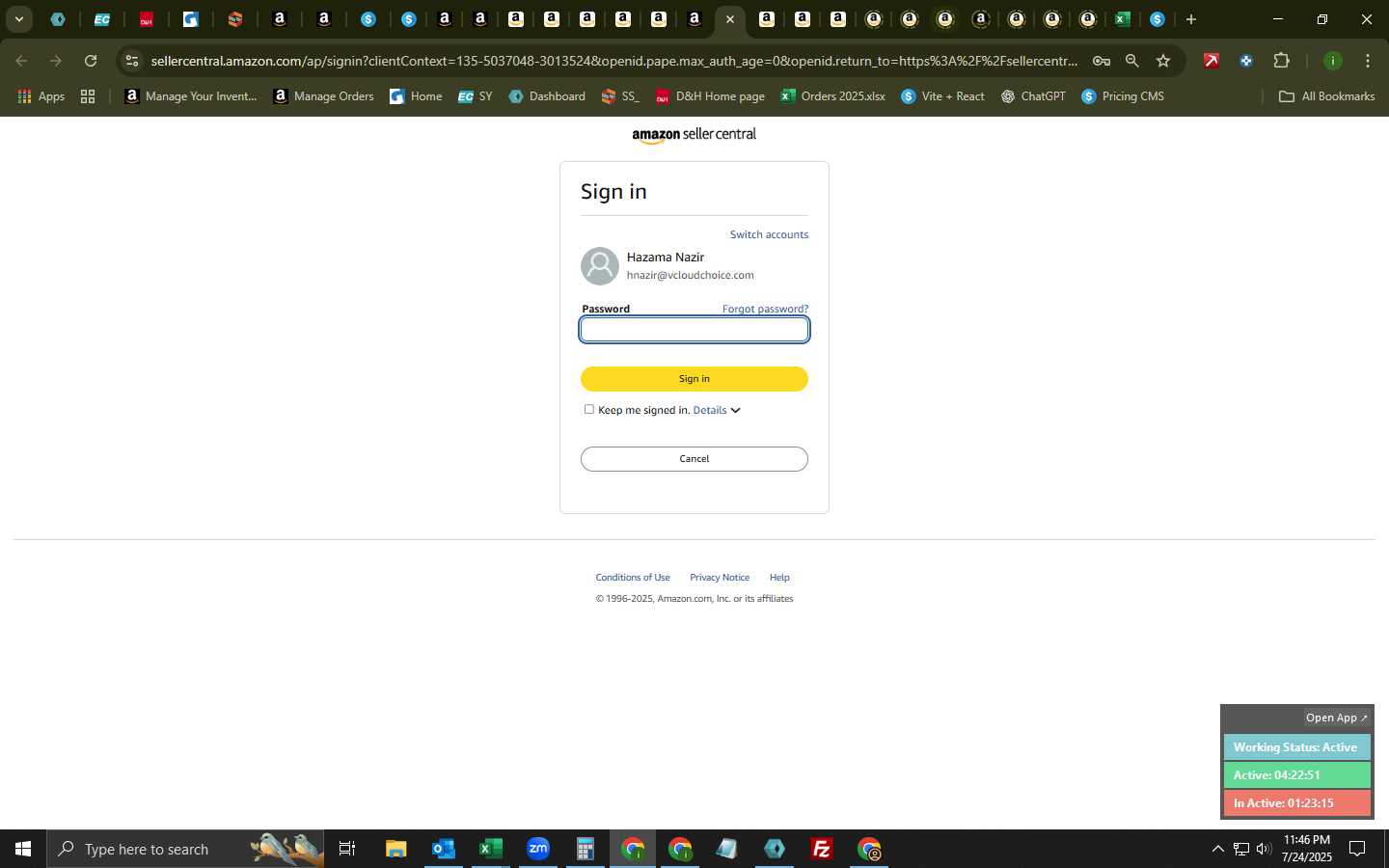Image resolution: width=1389 pixels, height=868 pixels.
Task: Open the notification center icon
Action: coord(1357,849)
